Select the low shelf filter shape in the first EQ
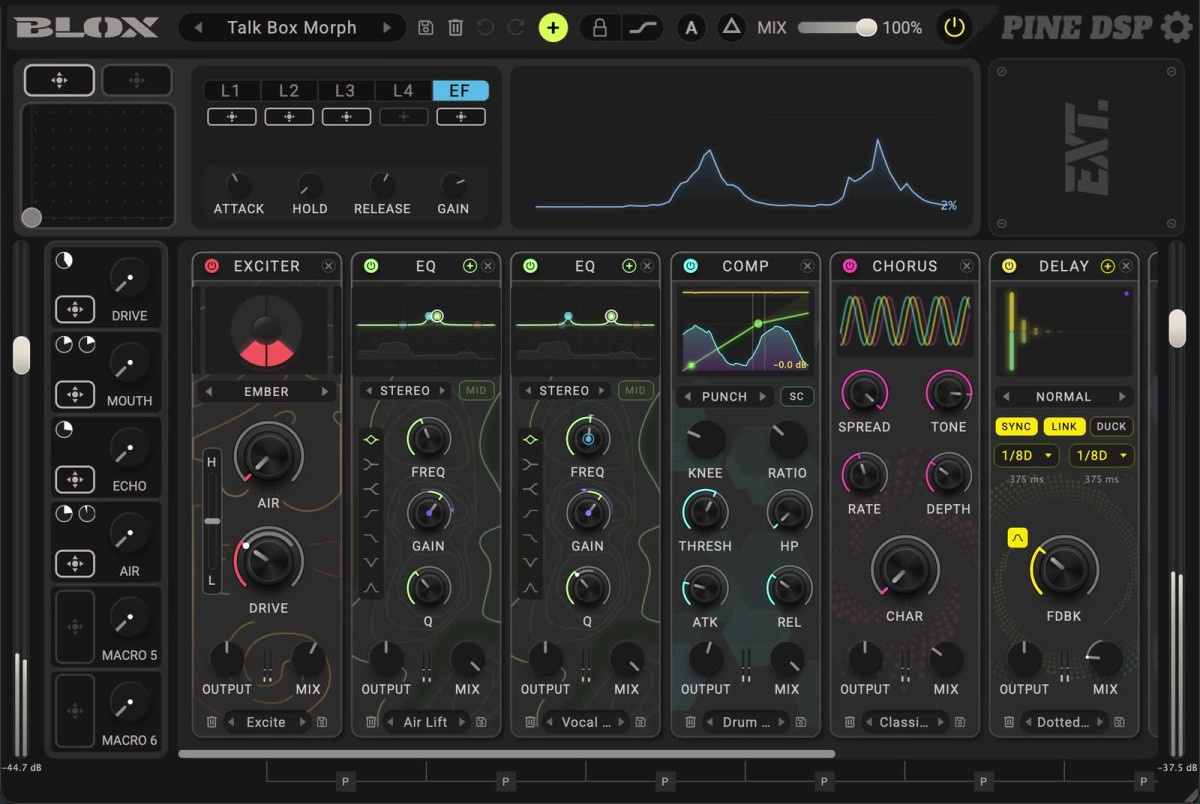 point(371,464)
